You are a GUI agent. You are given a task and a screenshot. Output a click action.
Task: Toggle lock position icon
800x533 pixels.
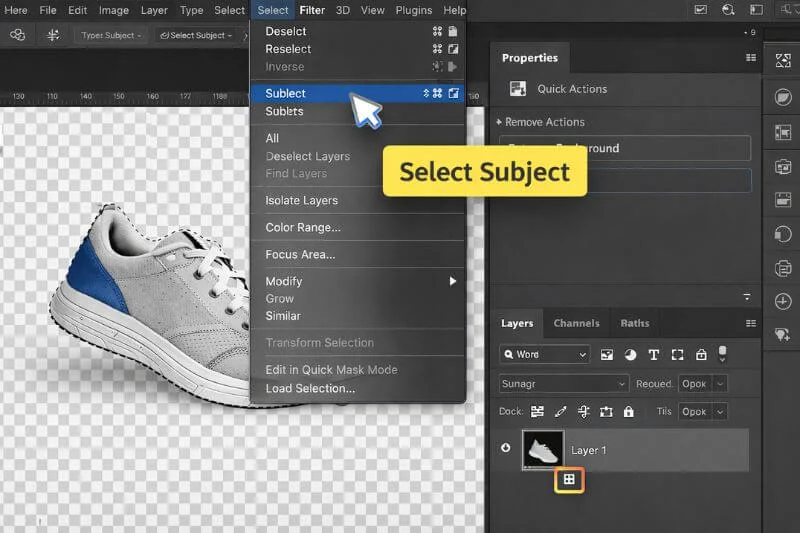tap(583, 412)
